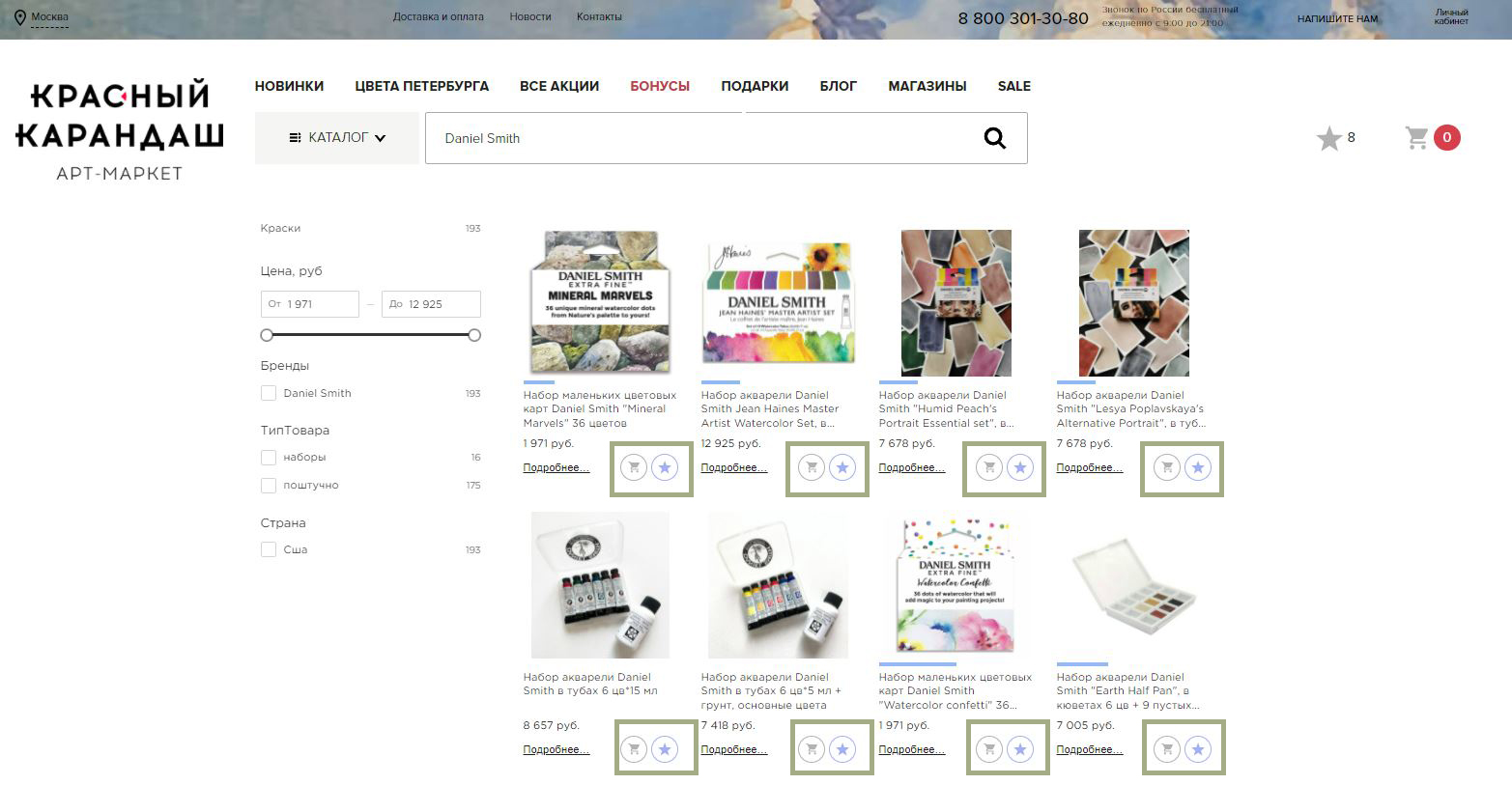Open Доставка и оплата link

[x=439, y=16]
